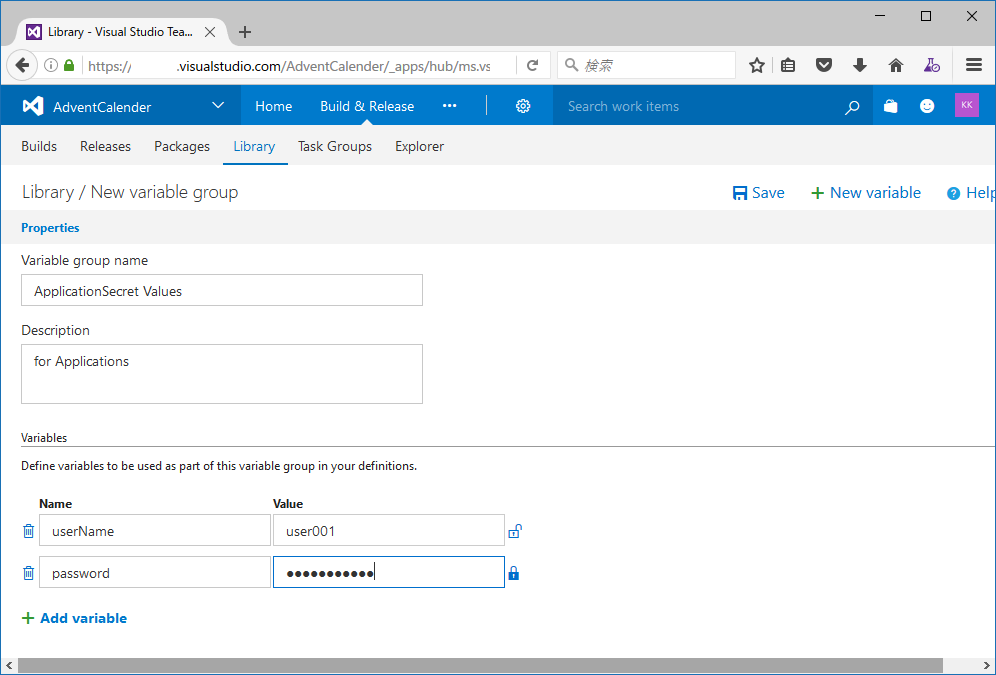Switch to the Builds tab
This screenshot has height=675, width=996.
tap(39, 146)
